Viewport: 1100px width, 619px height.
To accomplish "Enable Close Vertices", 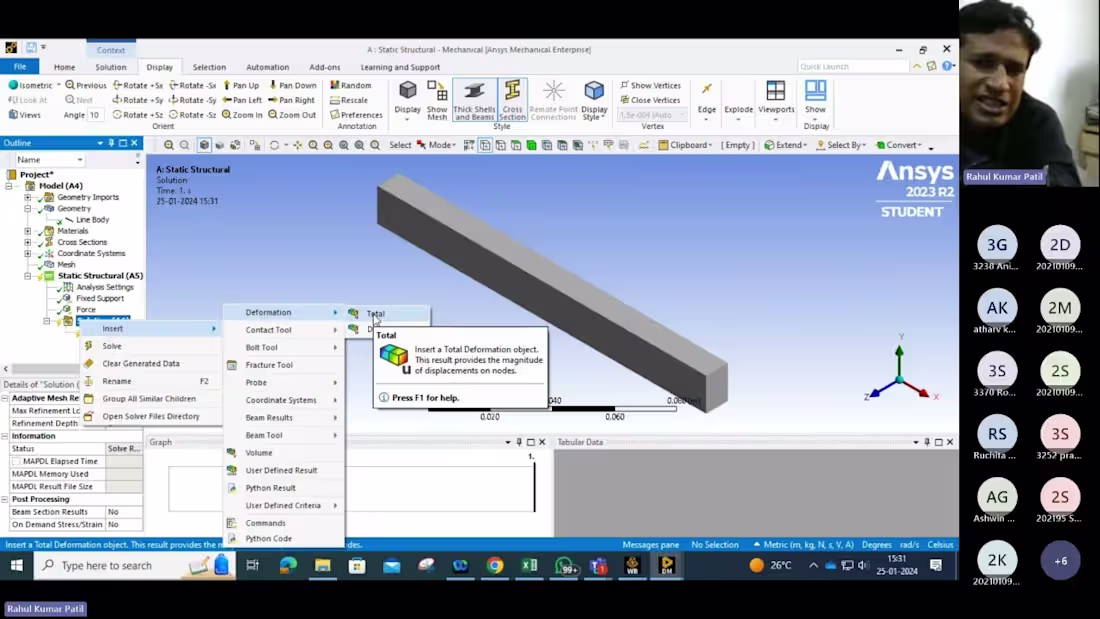I will point(650,100).
